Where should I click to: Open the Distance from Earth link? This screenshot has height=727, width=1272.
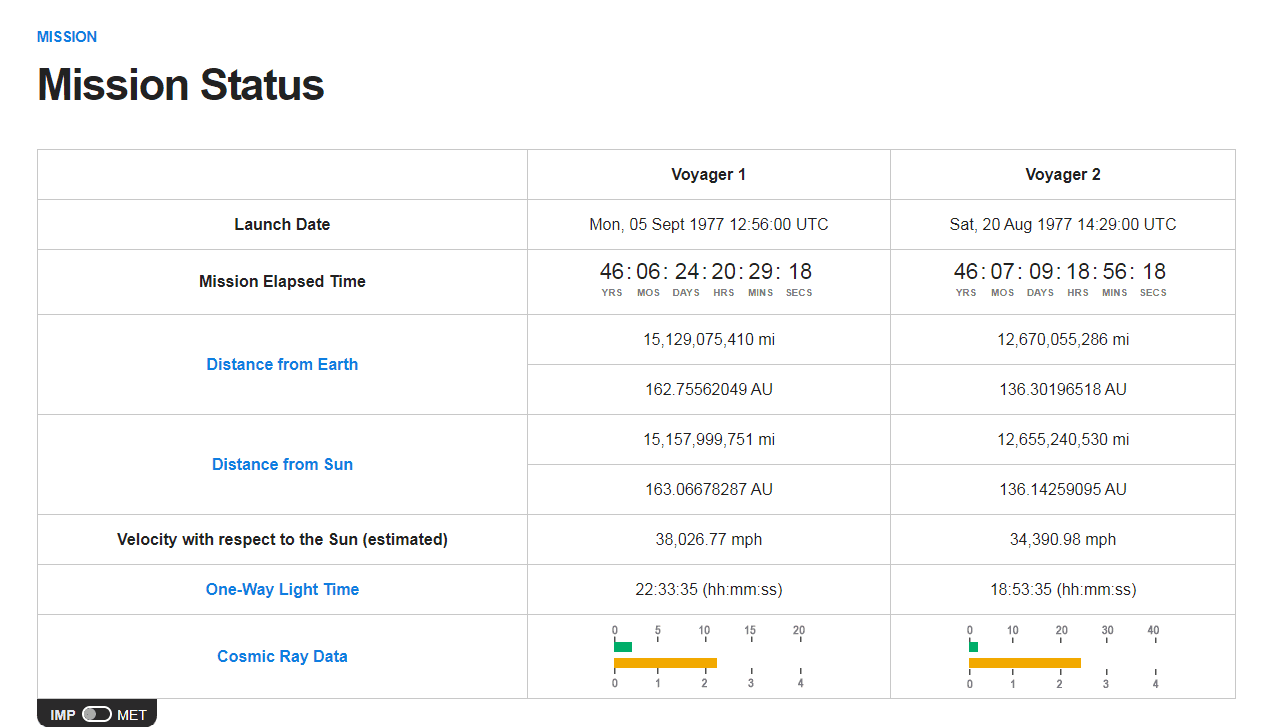[x=282, y=364]
